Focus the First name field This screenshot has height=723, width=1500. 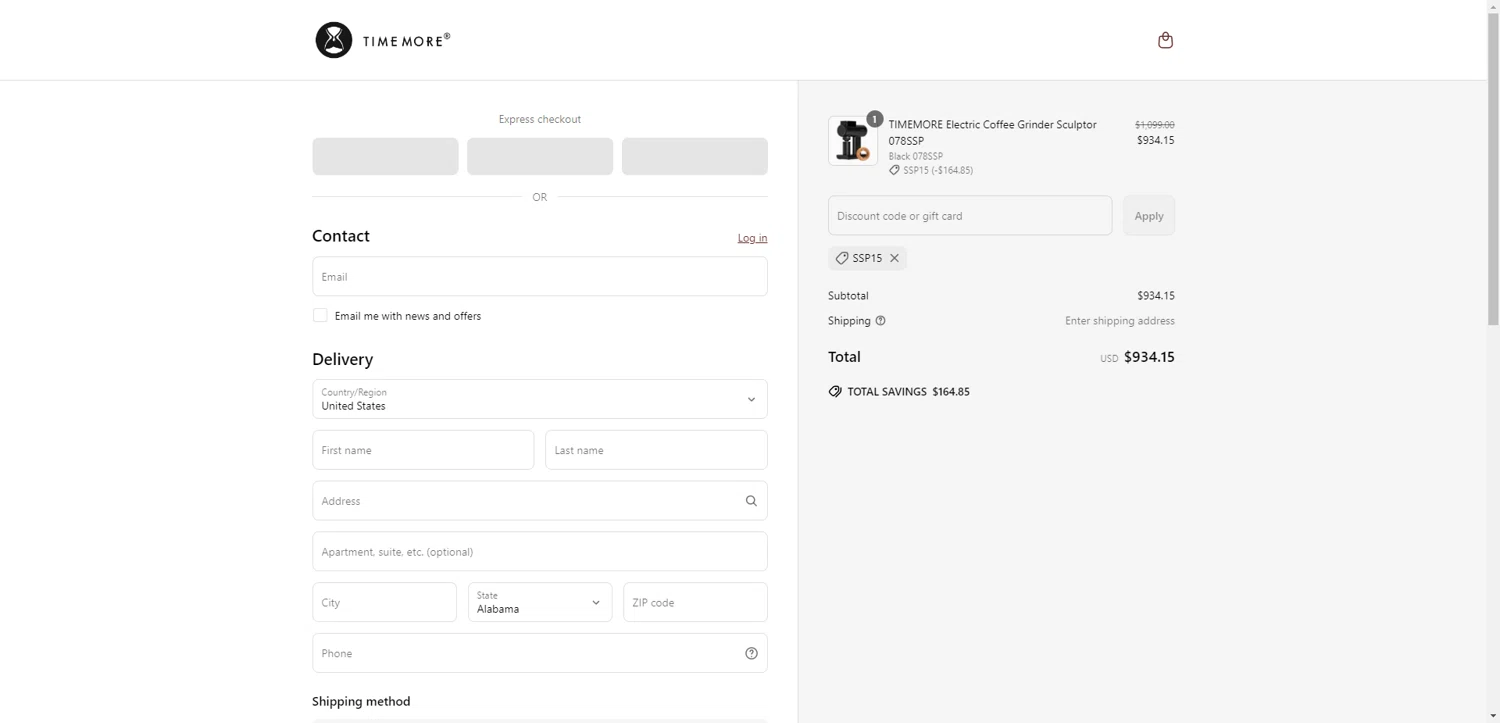[x=423, y=450]
